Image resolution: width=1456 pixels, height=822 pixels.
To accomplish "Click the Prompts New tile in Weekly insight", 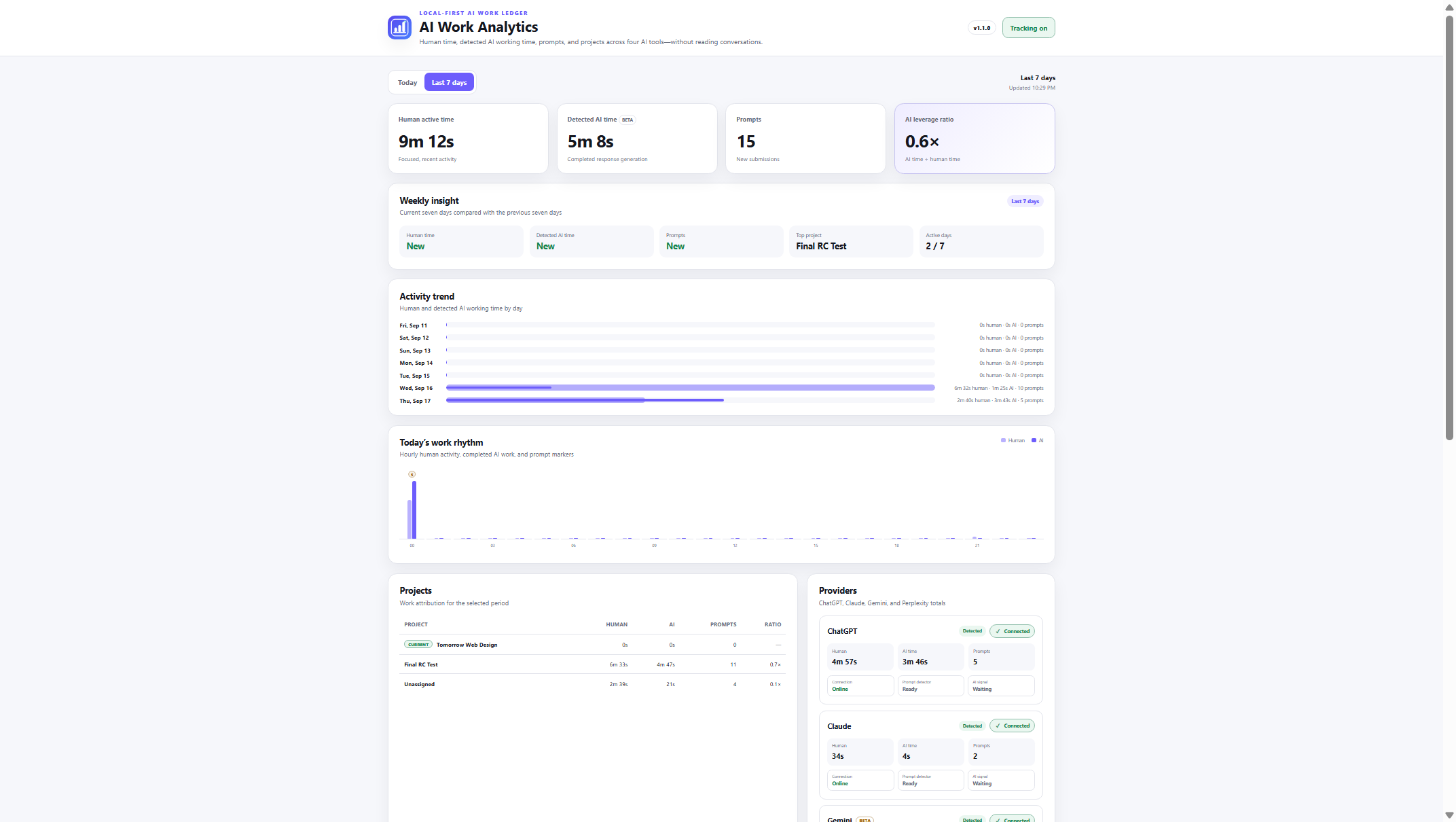I will click(721, 241).
